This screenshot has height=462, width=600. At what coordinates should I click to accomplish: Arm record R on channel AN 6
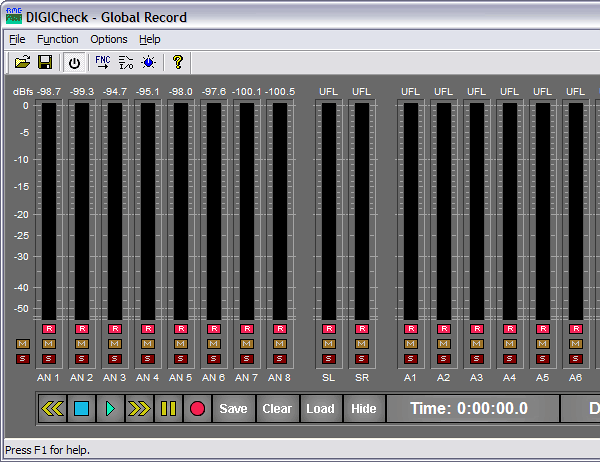pos(214,329)
